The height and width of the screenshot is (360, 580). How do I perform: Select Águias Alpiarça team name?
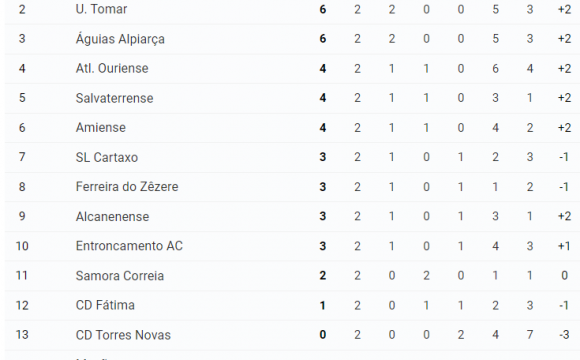(120, 39)
